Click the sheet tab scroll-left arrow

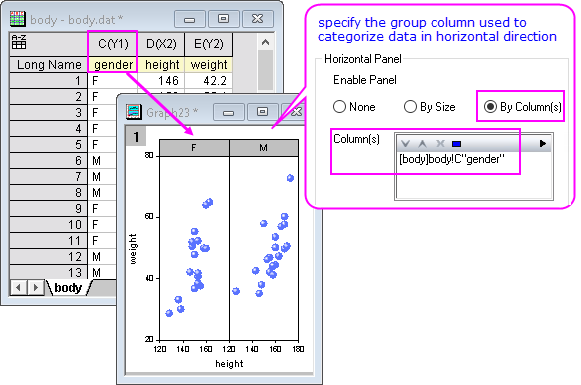point(19,288)
